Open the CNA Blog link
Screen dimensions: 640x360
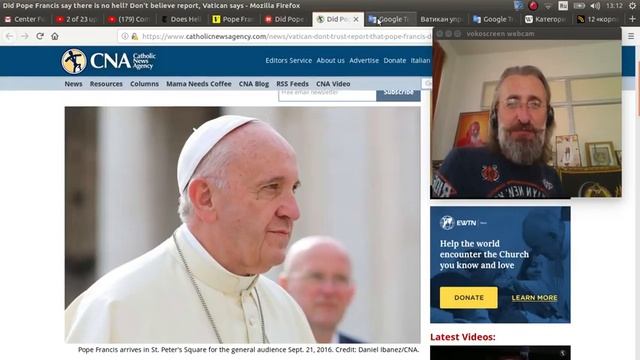click(x=254, y=84)
